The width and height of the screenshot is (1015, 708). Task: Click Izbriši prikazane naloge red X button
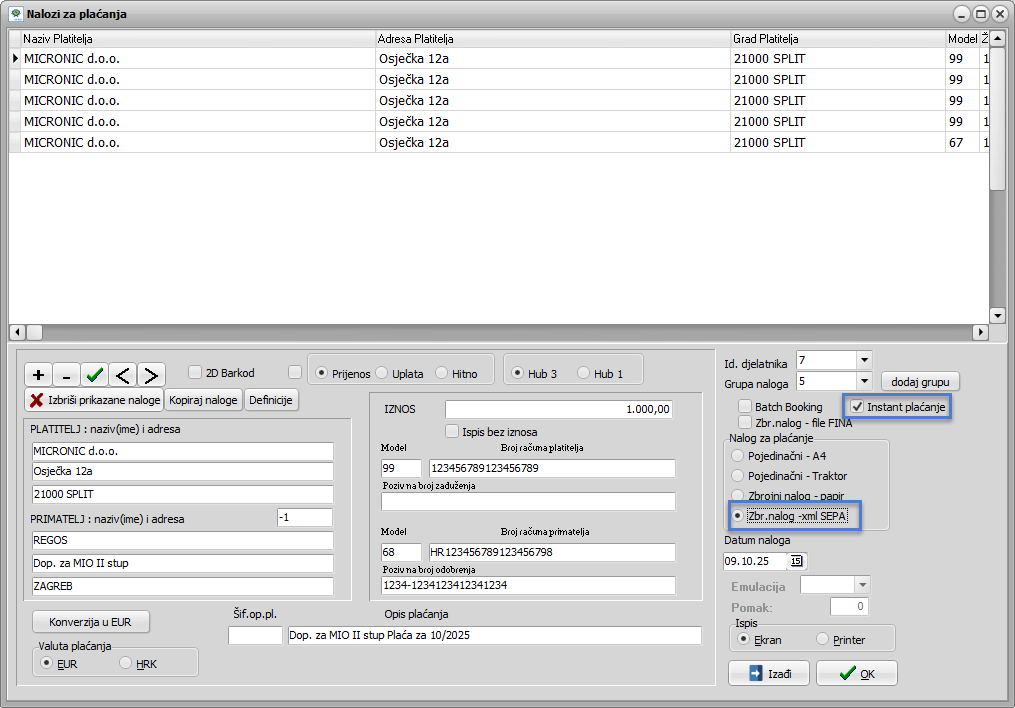(93, 400)
